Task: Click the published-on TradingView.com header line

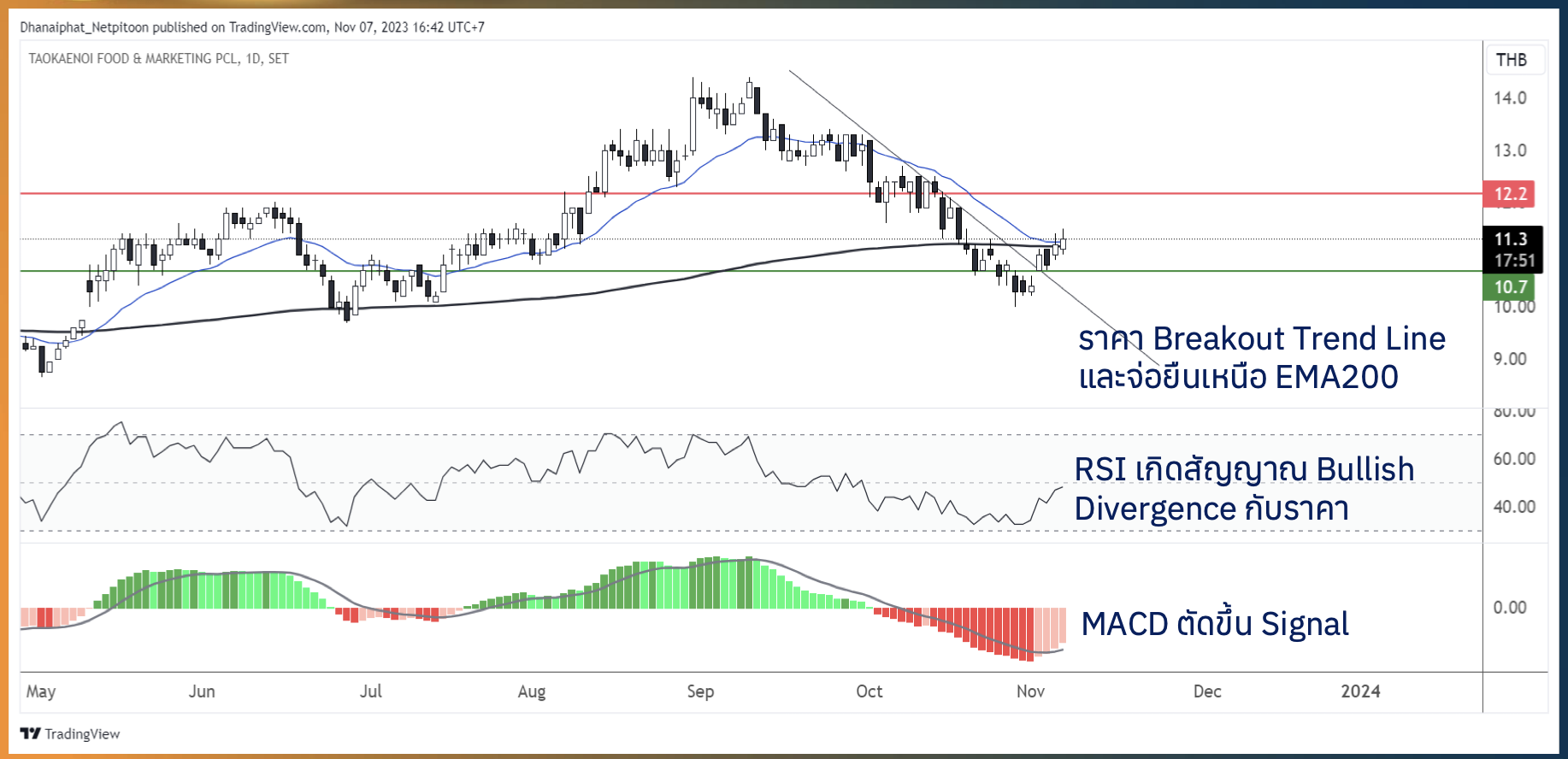Action: [x=252, y=27]
